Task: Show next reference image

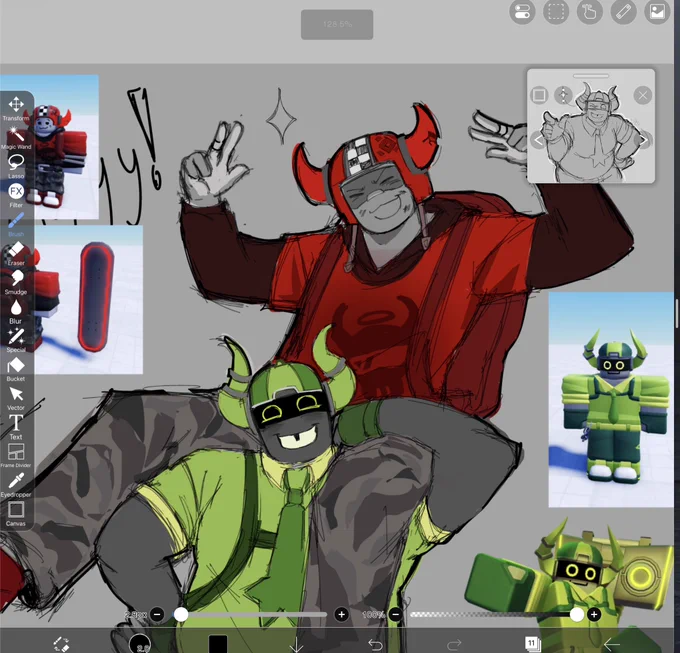Action: (644, 140)
